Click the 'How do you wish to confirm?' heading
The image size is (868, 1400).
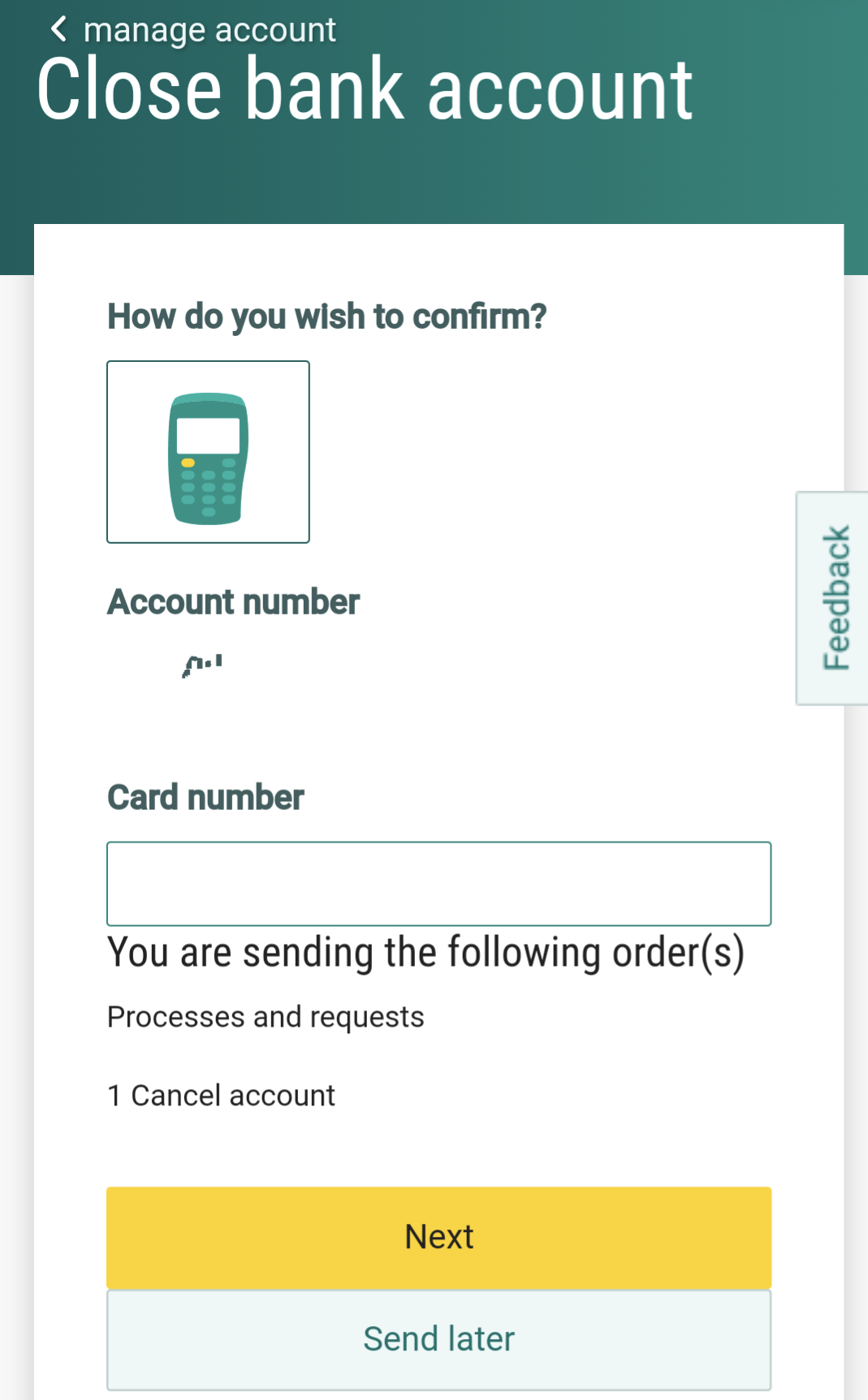326,317
